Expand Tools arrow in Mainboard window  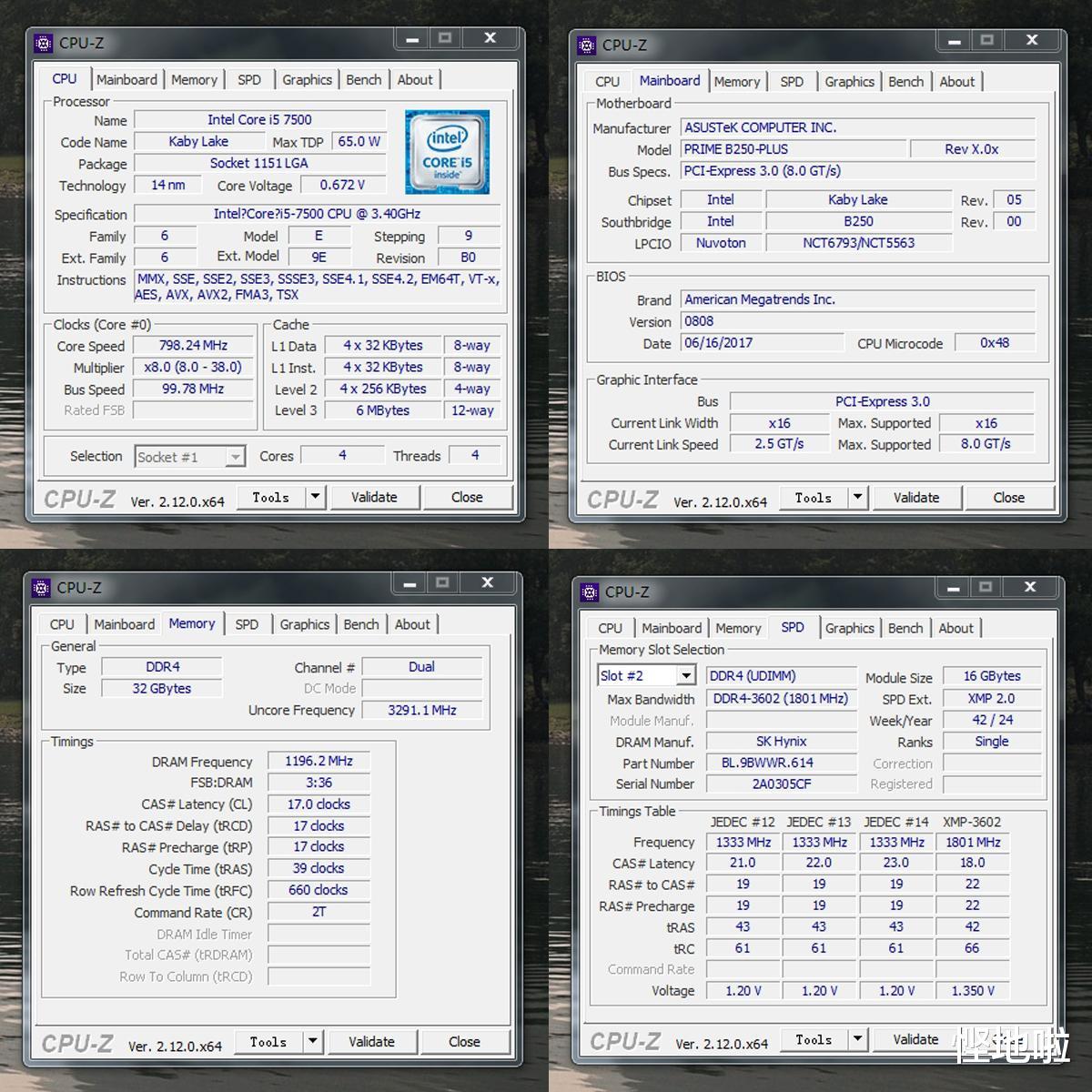[x=857, y=498]
